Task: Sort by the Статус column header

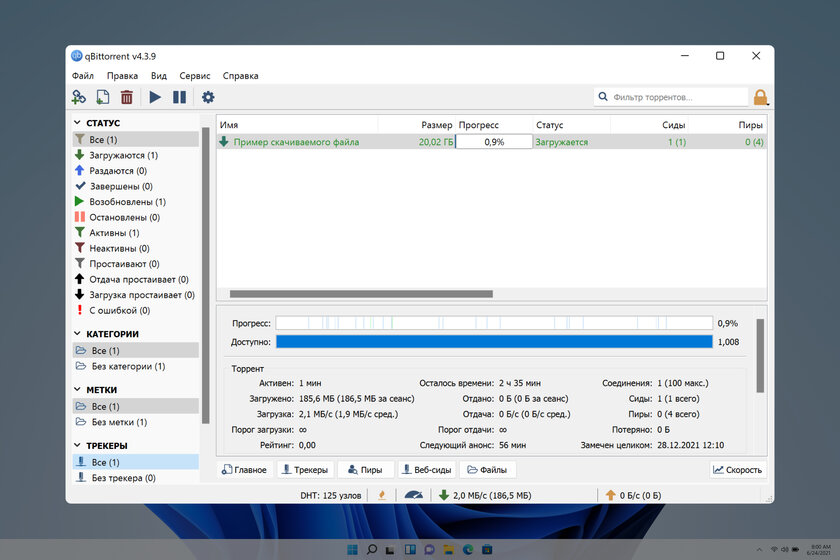Action: (572, 125)
